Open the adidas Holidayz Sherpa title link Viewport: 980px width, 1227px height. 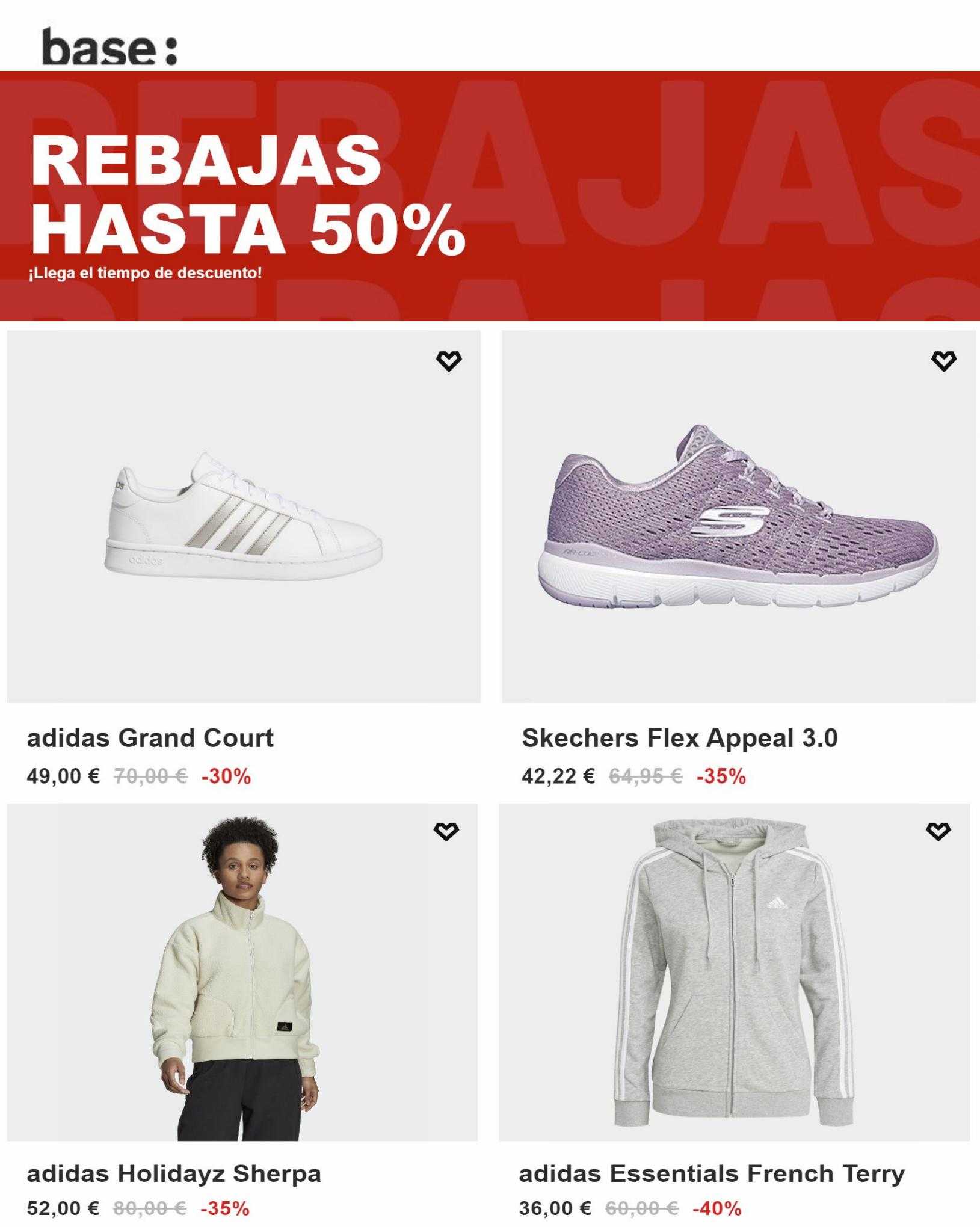174,1173
